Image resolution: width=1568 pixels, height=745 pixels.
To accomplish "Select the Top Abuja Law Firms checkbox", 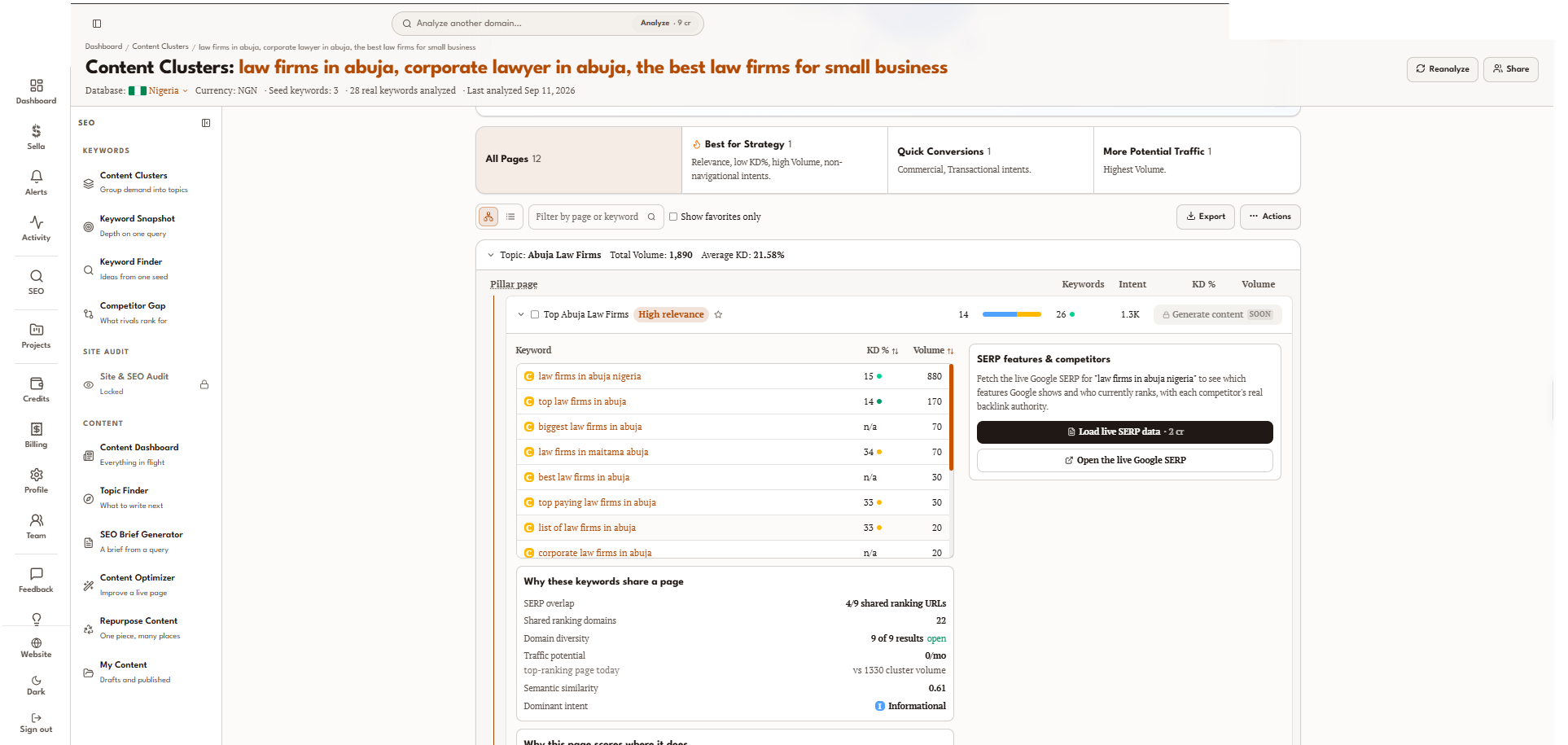I will pos(535,314).
